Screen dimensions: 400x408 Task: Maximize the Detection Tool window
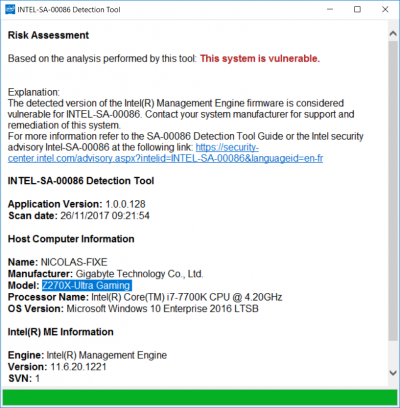[357, 9]
